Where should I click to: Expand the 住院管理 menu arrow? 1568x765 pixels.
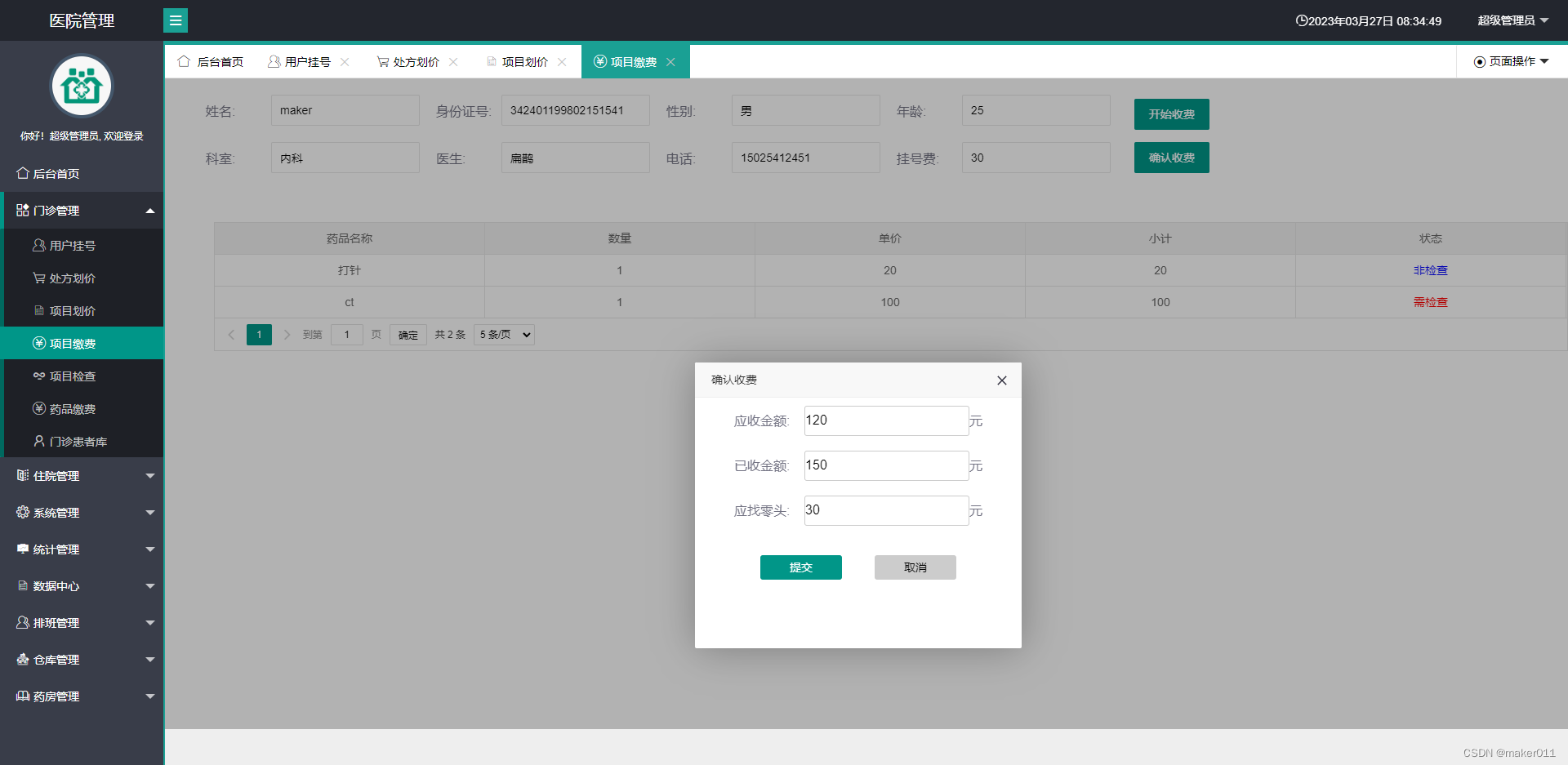click(x=150, y=476)
